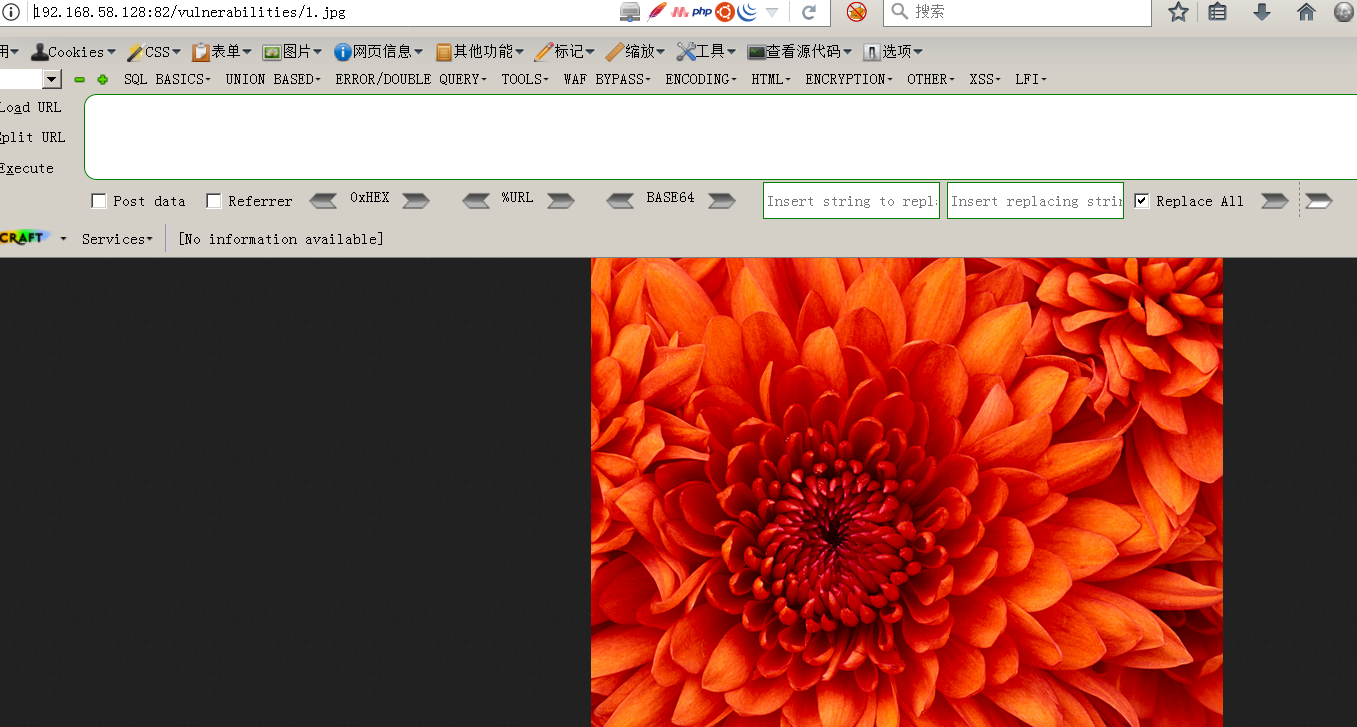Open the 工具 (Tools) menu
The width and height of the screenshot is (1357, 727).
706,52
